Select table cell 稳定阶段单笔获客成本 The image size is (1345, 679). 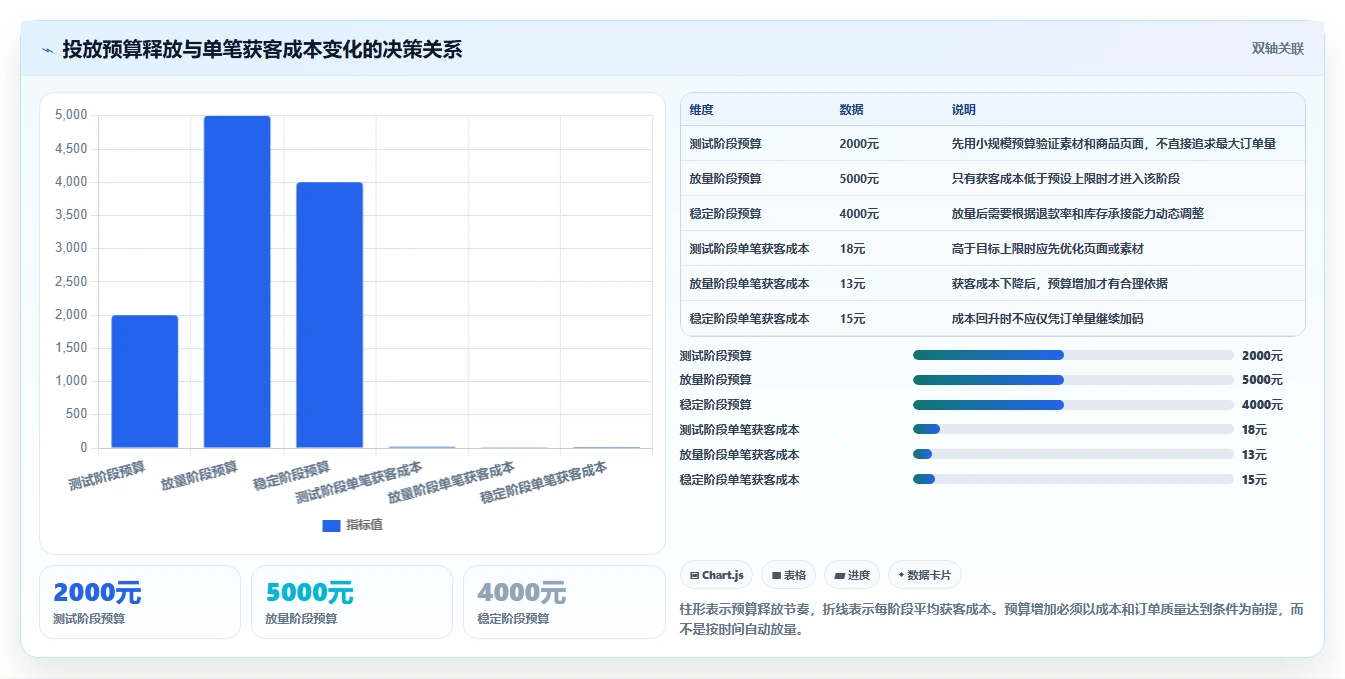[749, 319]
